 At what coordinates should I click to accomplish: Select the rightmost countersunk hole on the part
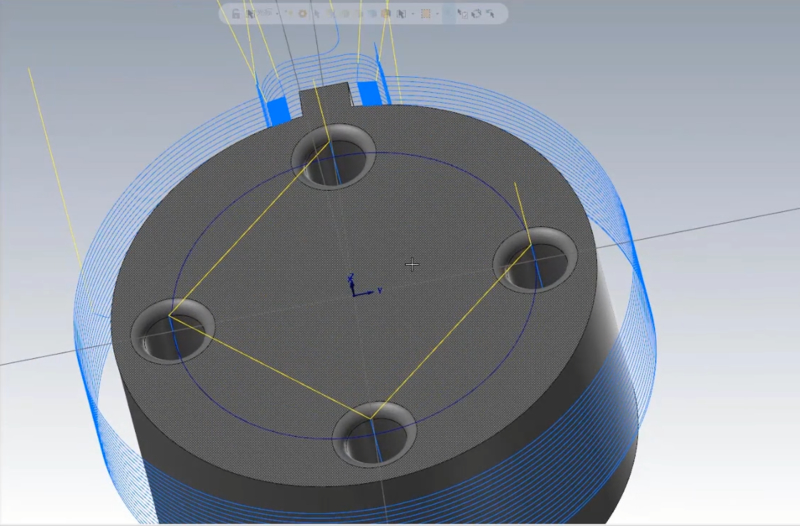535,259
